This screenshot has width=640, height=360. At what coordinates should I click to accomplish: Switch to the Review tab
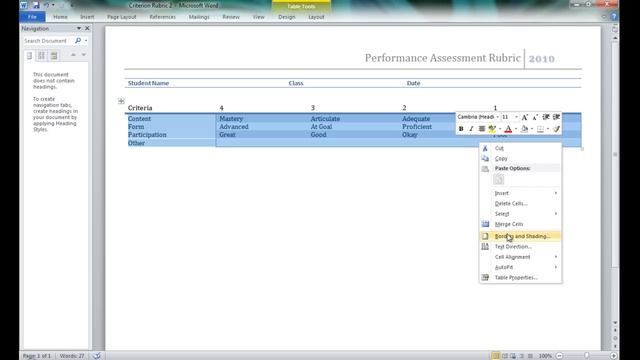[x=231, y=17]
